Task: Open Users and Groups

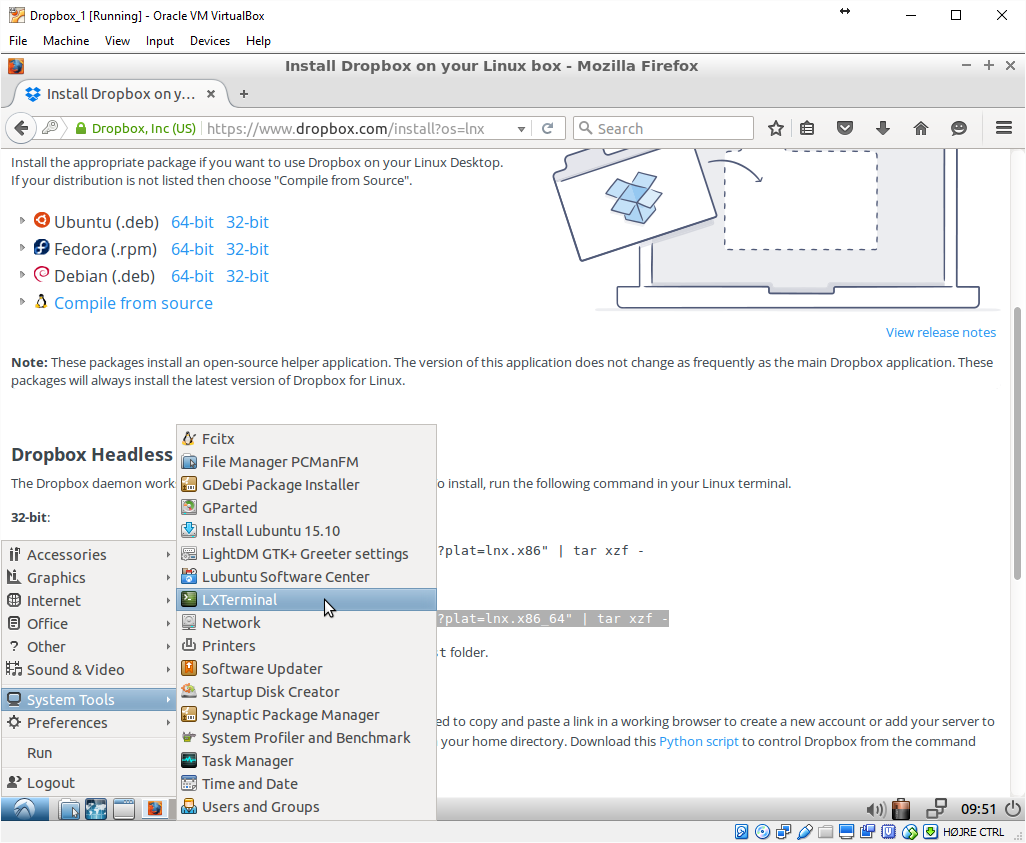Action: (x=306, y=806)
